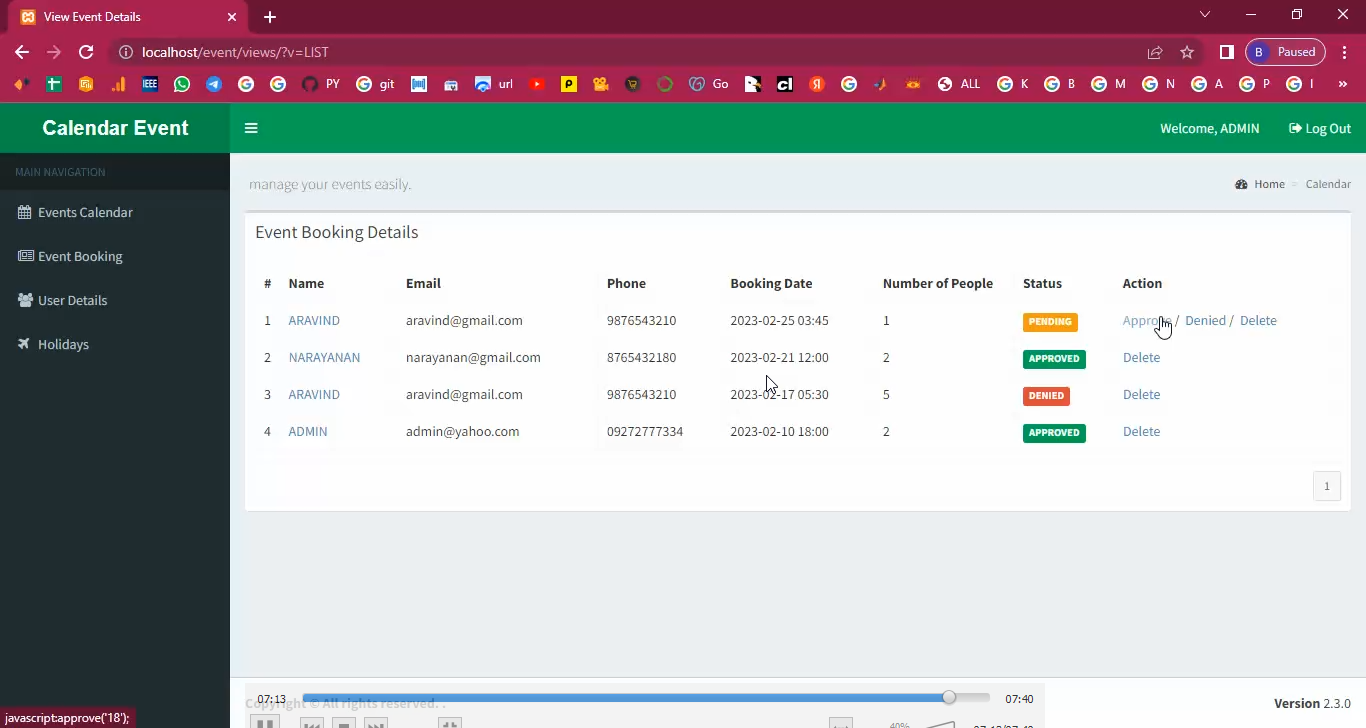This screenshot has height=728, width=1366.
Task: Click Home breadcrumb link
Action: [1268, 184]
